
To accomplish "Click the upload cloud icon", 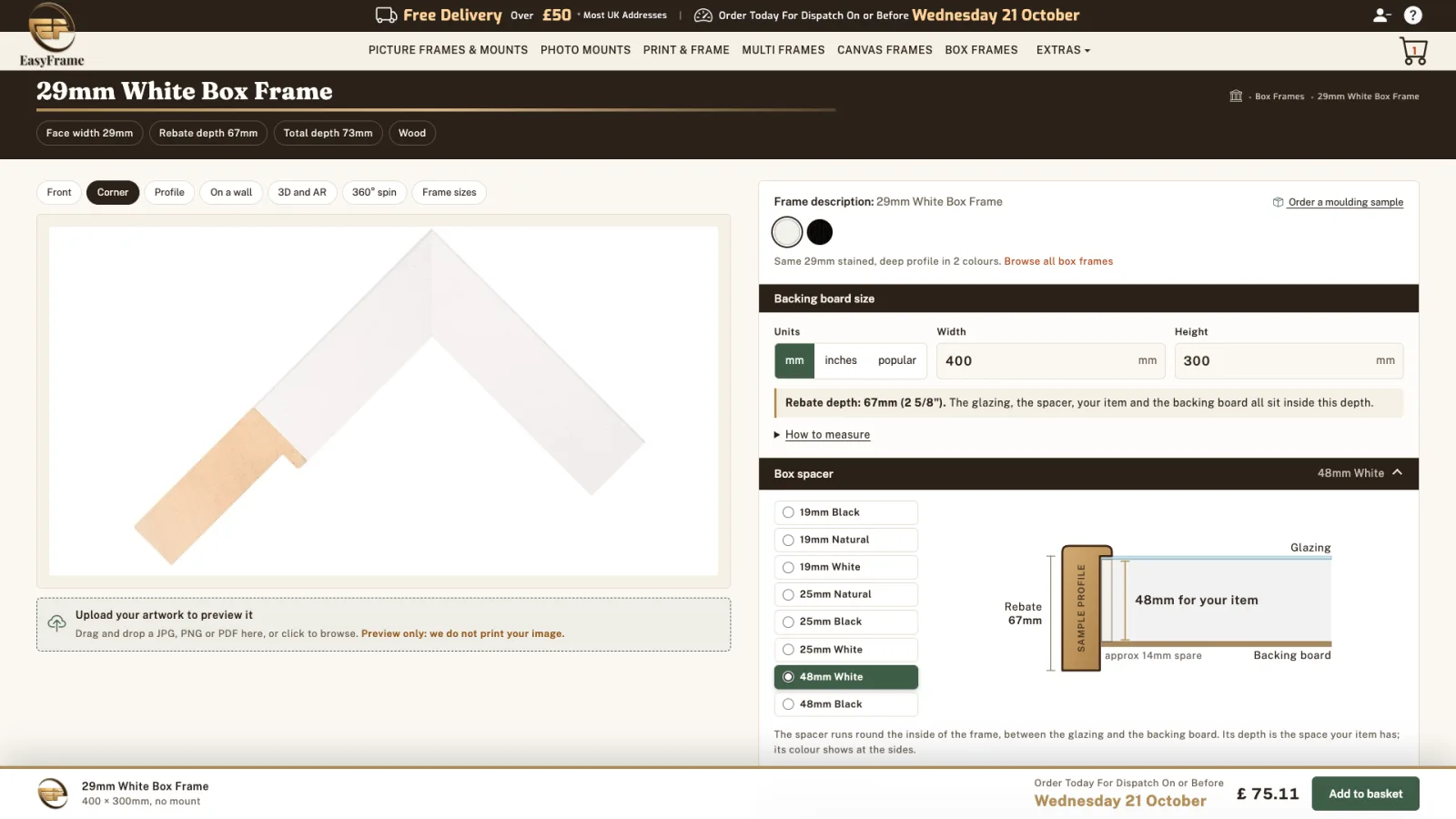I will click(x=56, y=623).
